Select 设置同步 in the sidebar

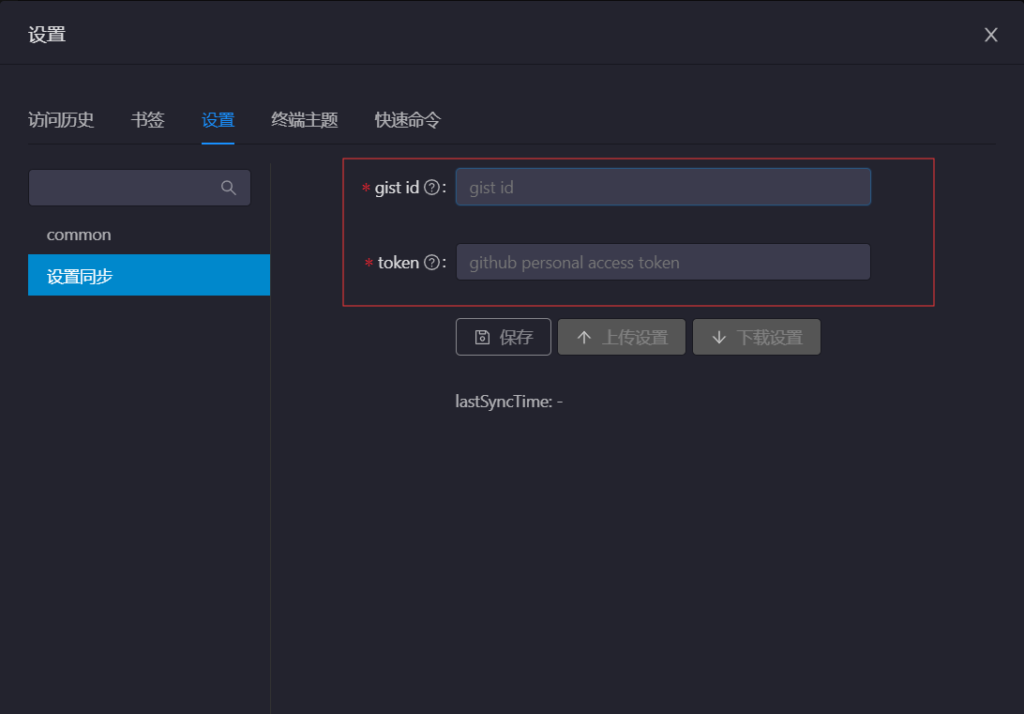coord(80,276)
